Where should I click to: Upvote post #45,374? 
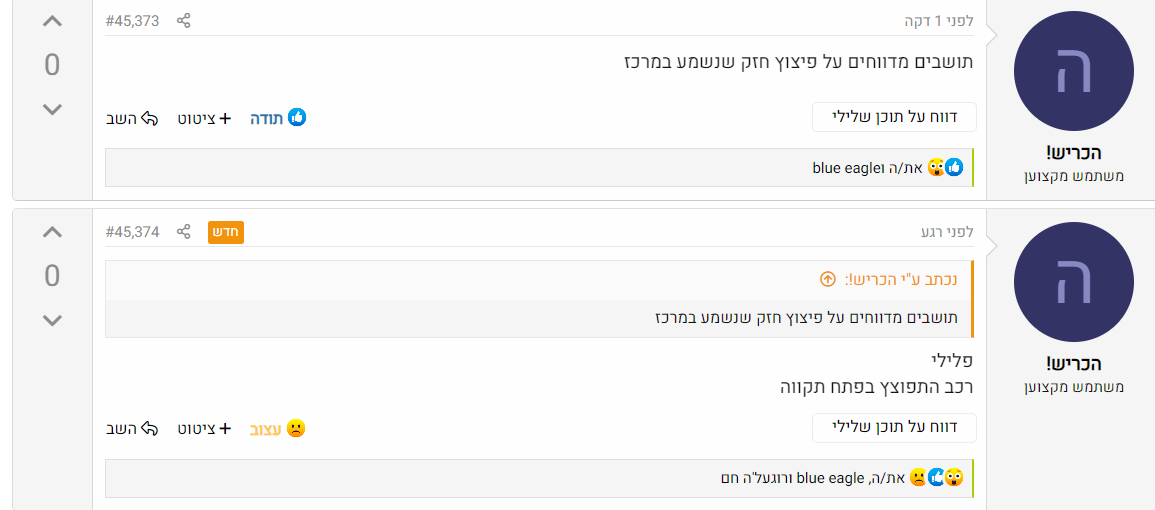52,233
